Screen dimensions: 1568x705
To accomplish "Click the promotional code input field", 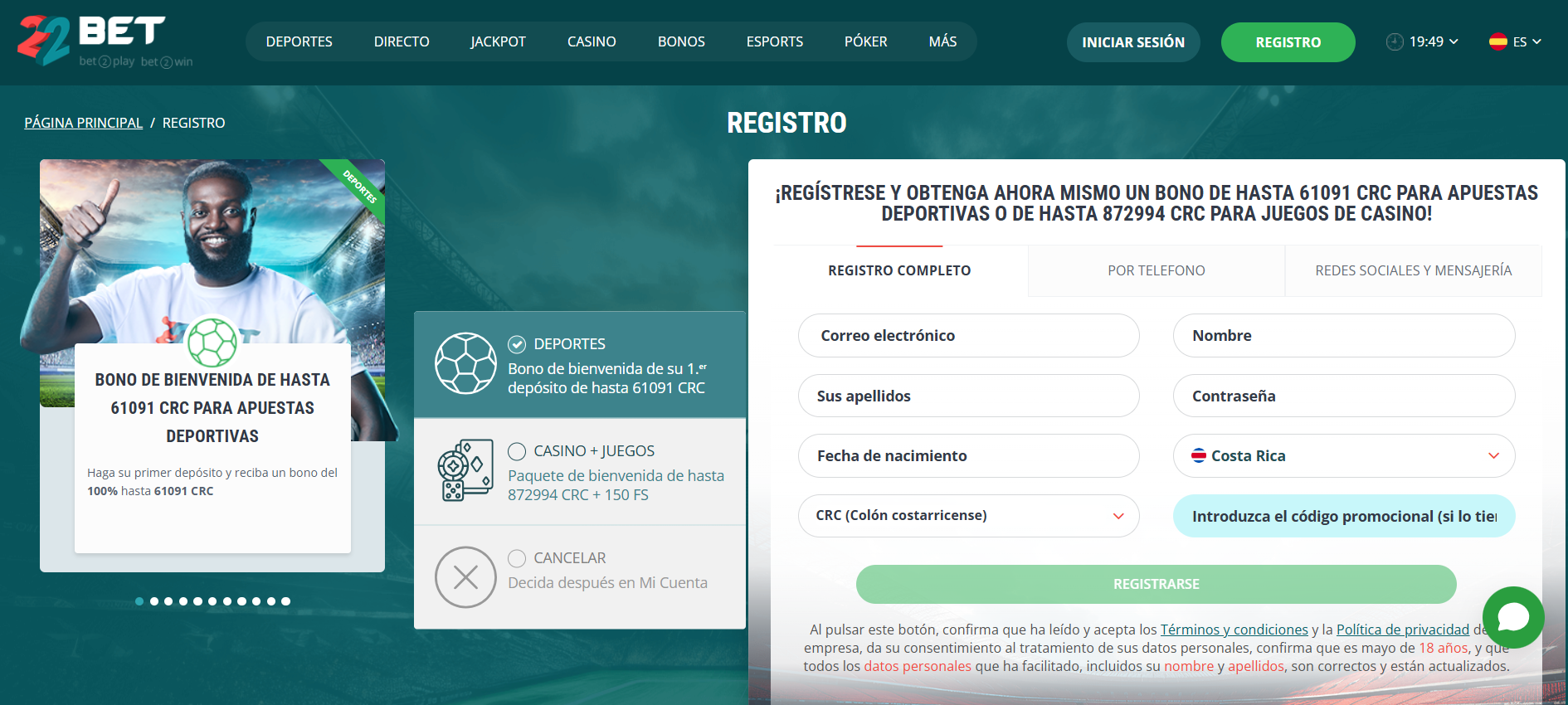I will click(1344, 516).
